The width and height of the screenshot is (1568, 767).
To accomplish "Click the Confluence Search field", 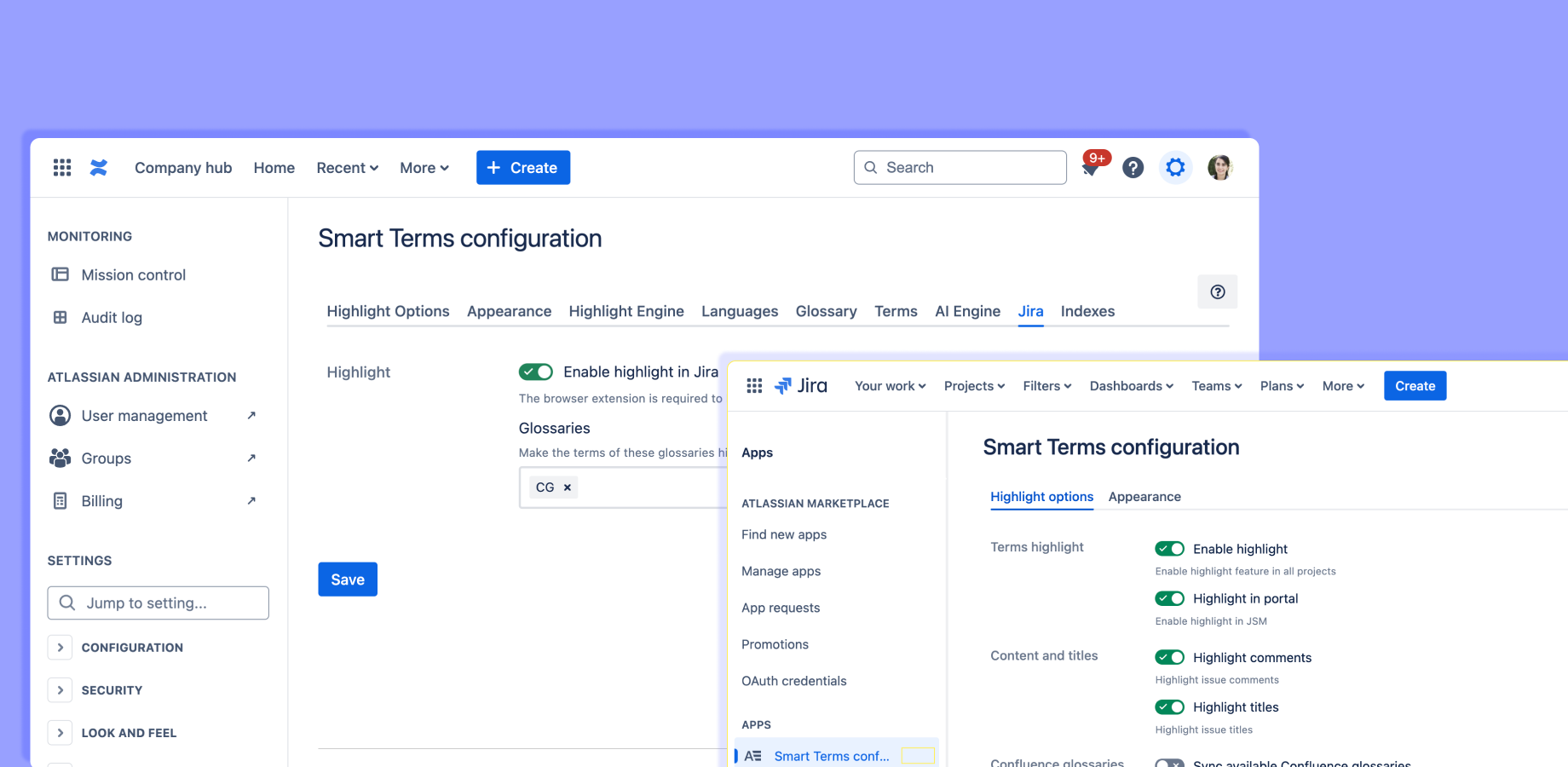I will (960, 168).
